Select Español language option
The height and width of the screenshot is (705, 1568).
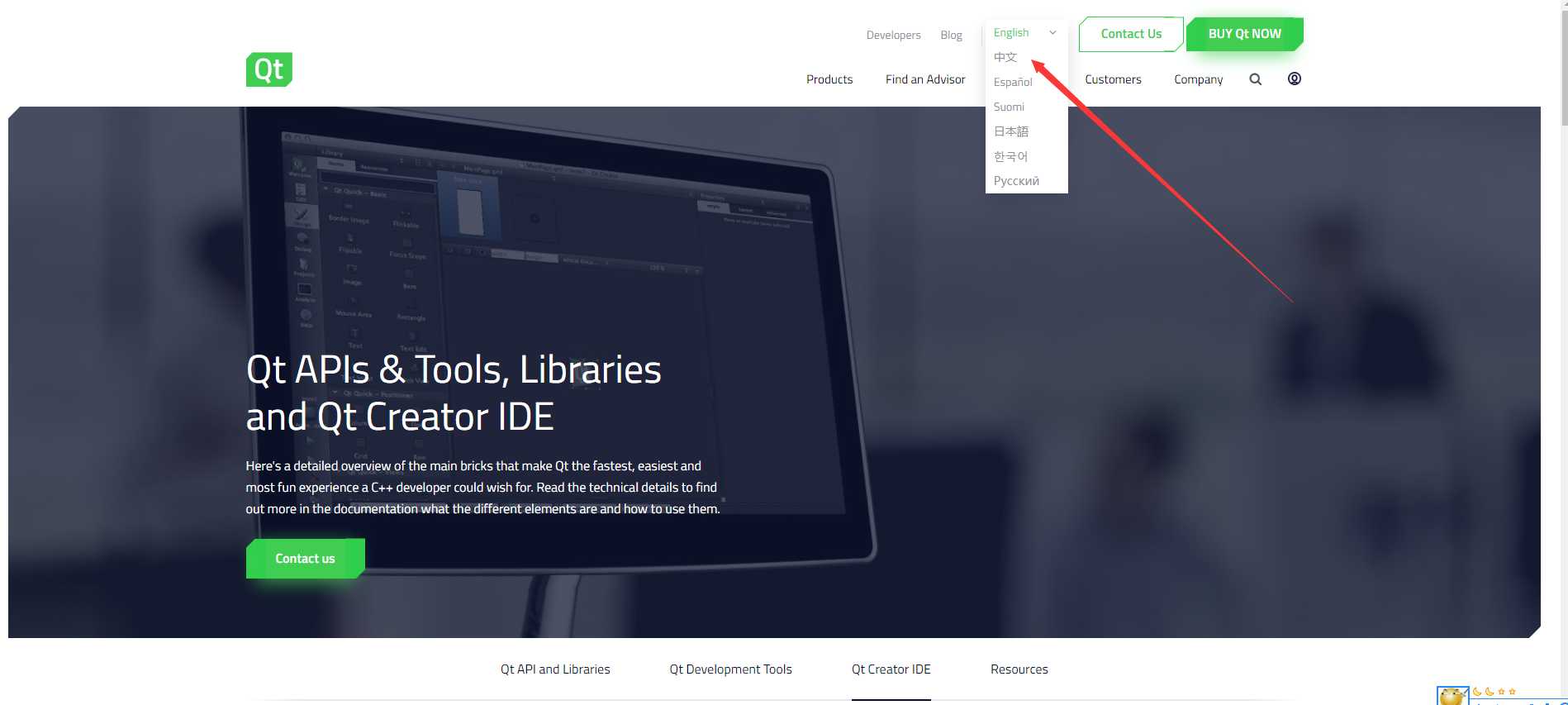click(1013, 82)
